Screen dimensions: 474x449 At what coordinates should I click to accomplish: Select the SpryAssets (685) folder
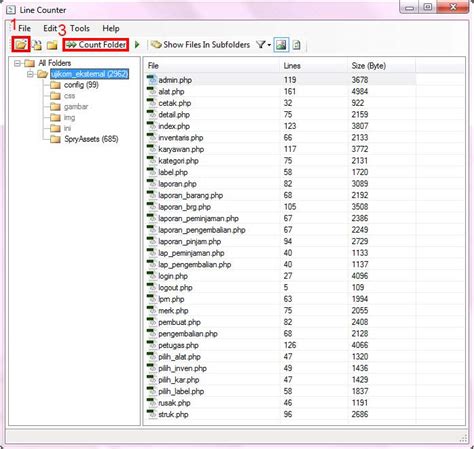point(91,139)
